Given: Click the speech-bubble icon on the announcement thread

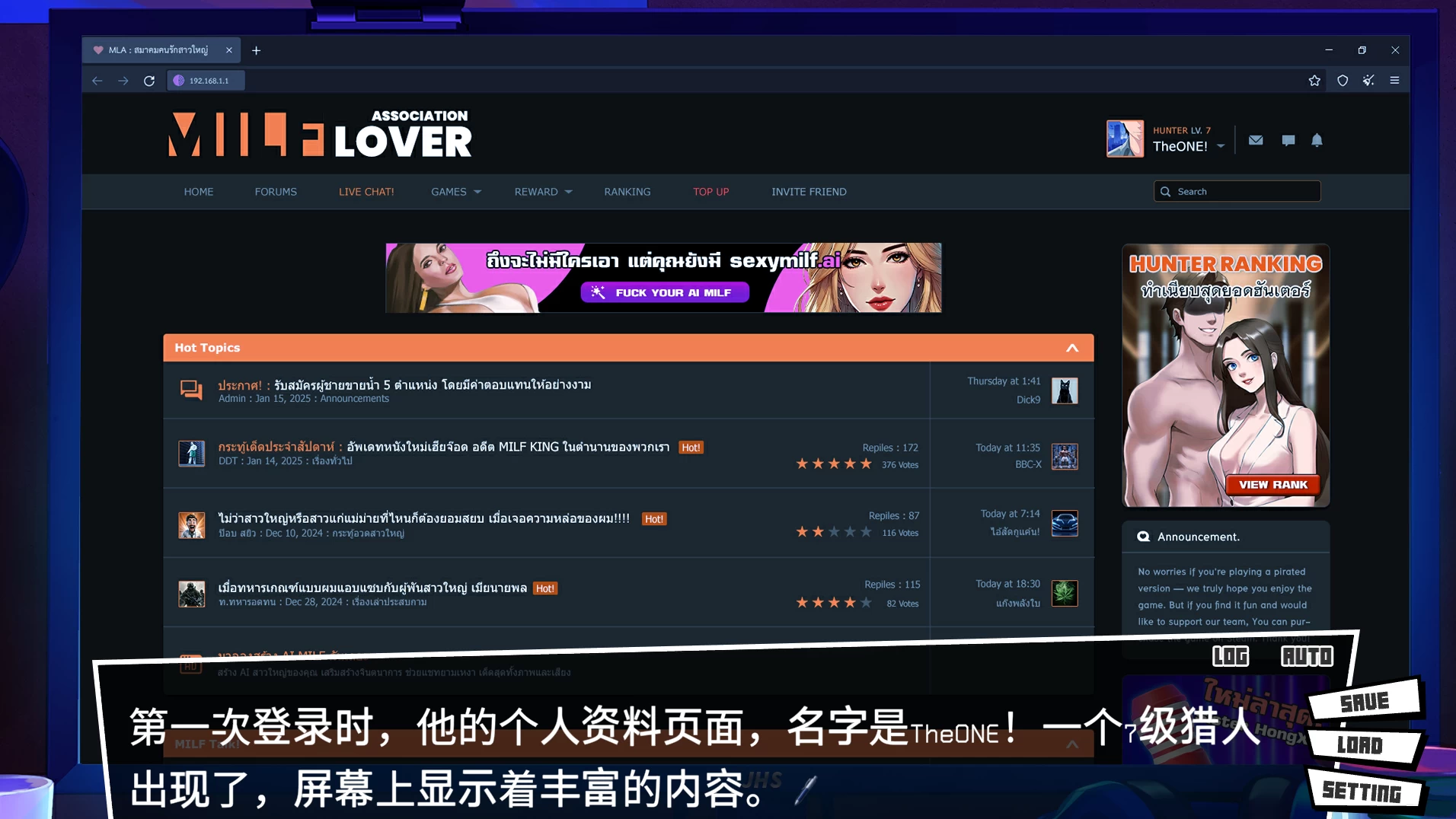Looking at the screenshot, I should click(x=191, y=390).
